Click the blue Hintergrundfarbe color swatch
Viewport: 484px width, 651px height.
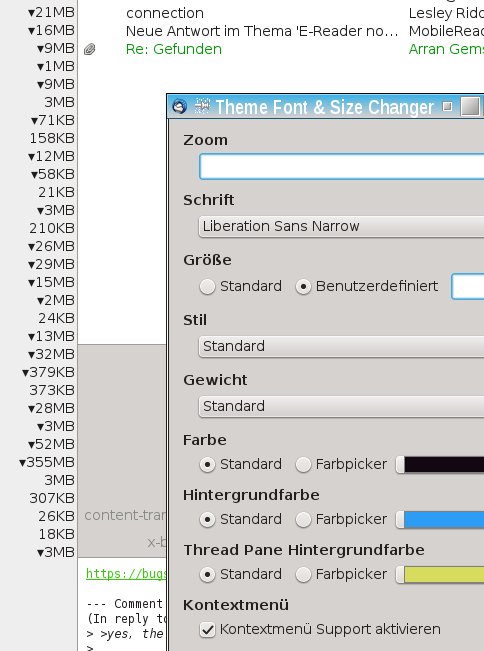[x=444, y=519]
